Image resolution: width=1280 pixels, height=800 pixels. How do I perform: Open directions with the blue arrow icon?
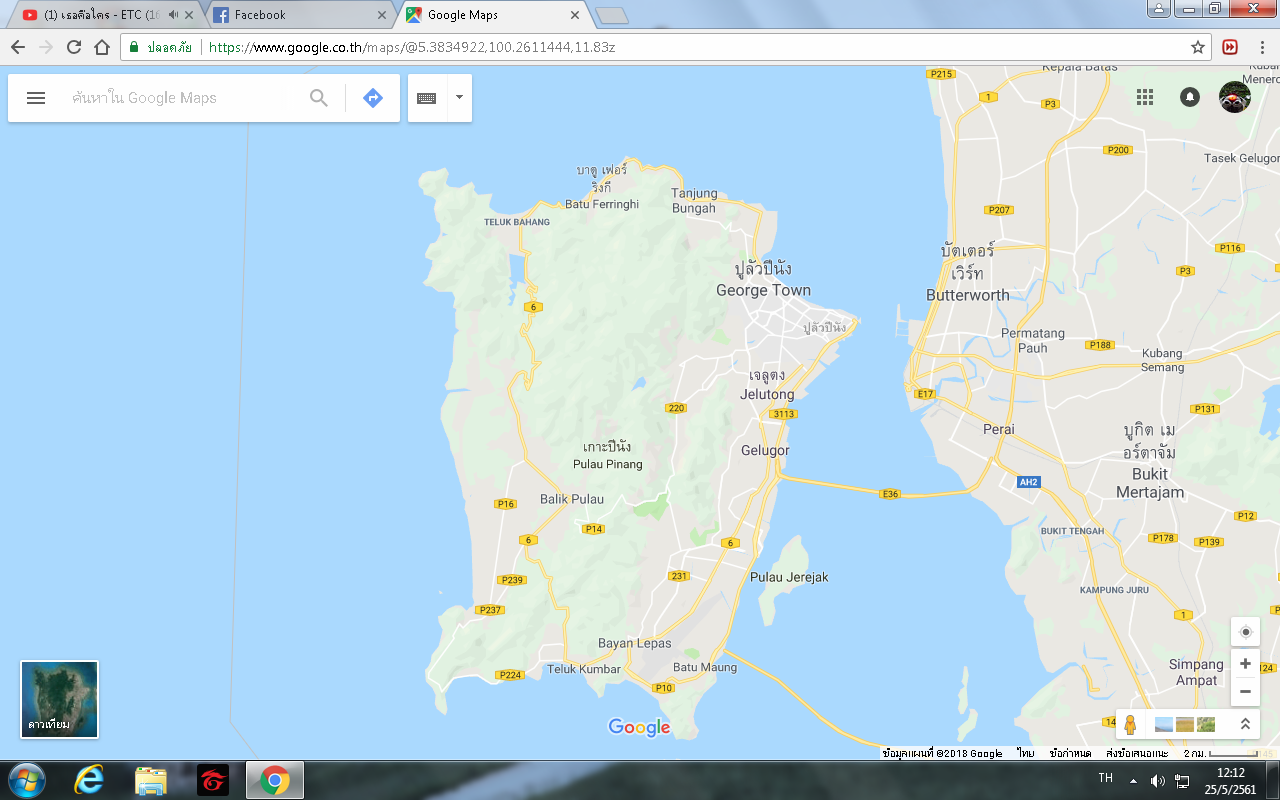373,98
